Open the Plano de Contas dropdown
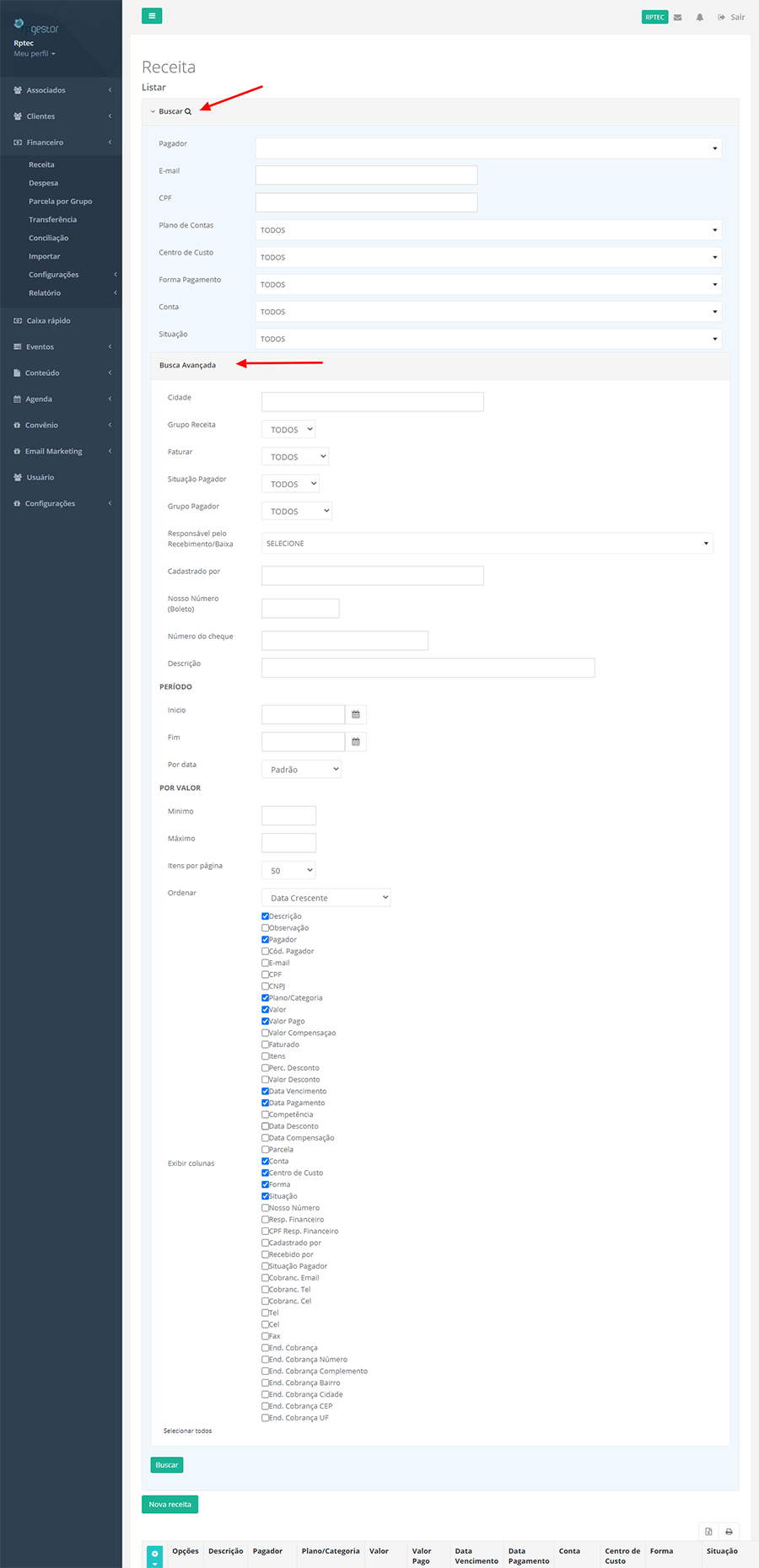This screenshot has height=1568, width=759. click(488, 230)
